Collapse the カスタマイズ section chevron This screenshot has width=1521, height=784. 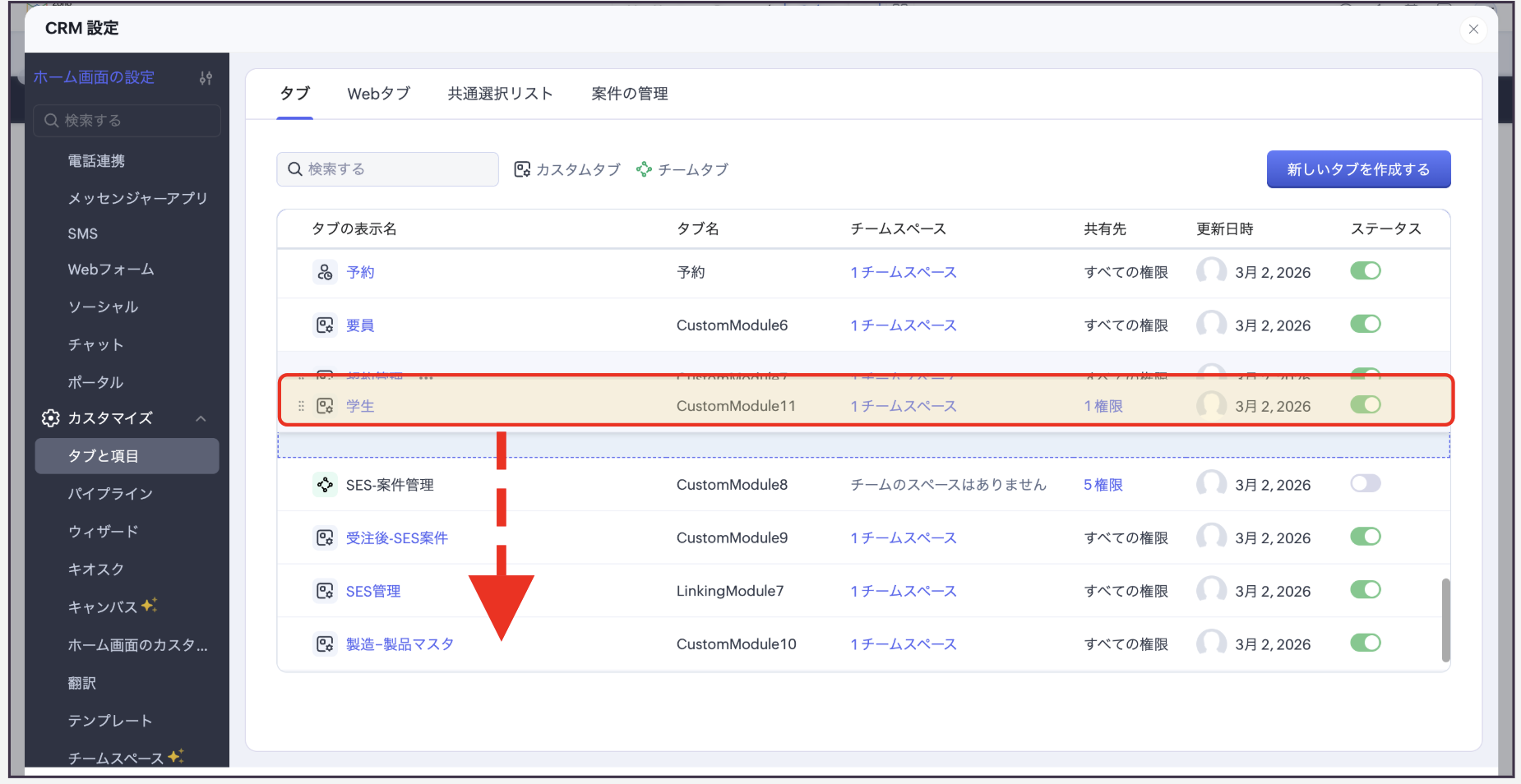pyautogui.click(x=201, y=419)
